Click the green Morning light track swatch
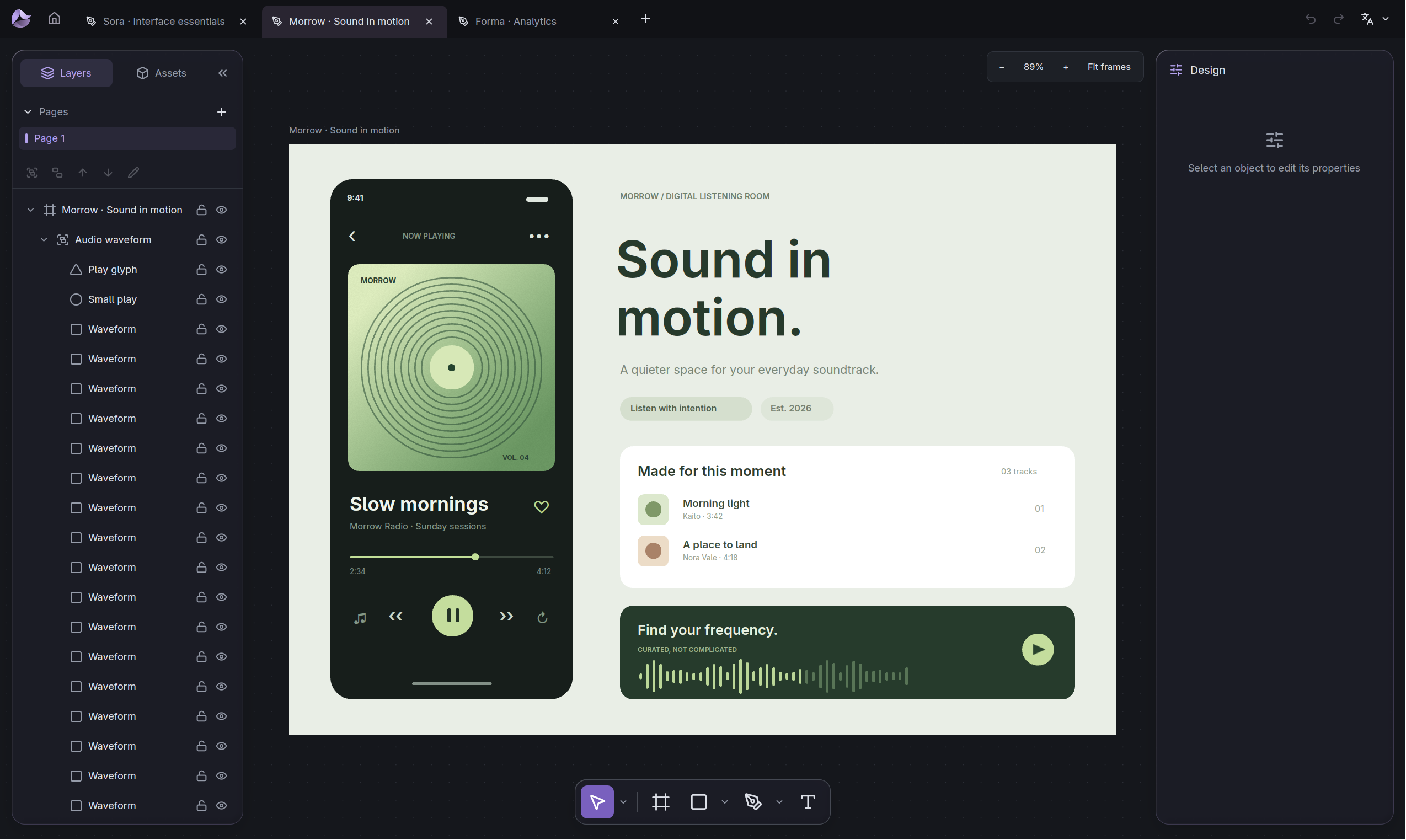 (653, 510)
